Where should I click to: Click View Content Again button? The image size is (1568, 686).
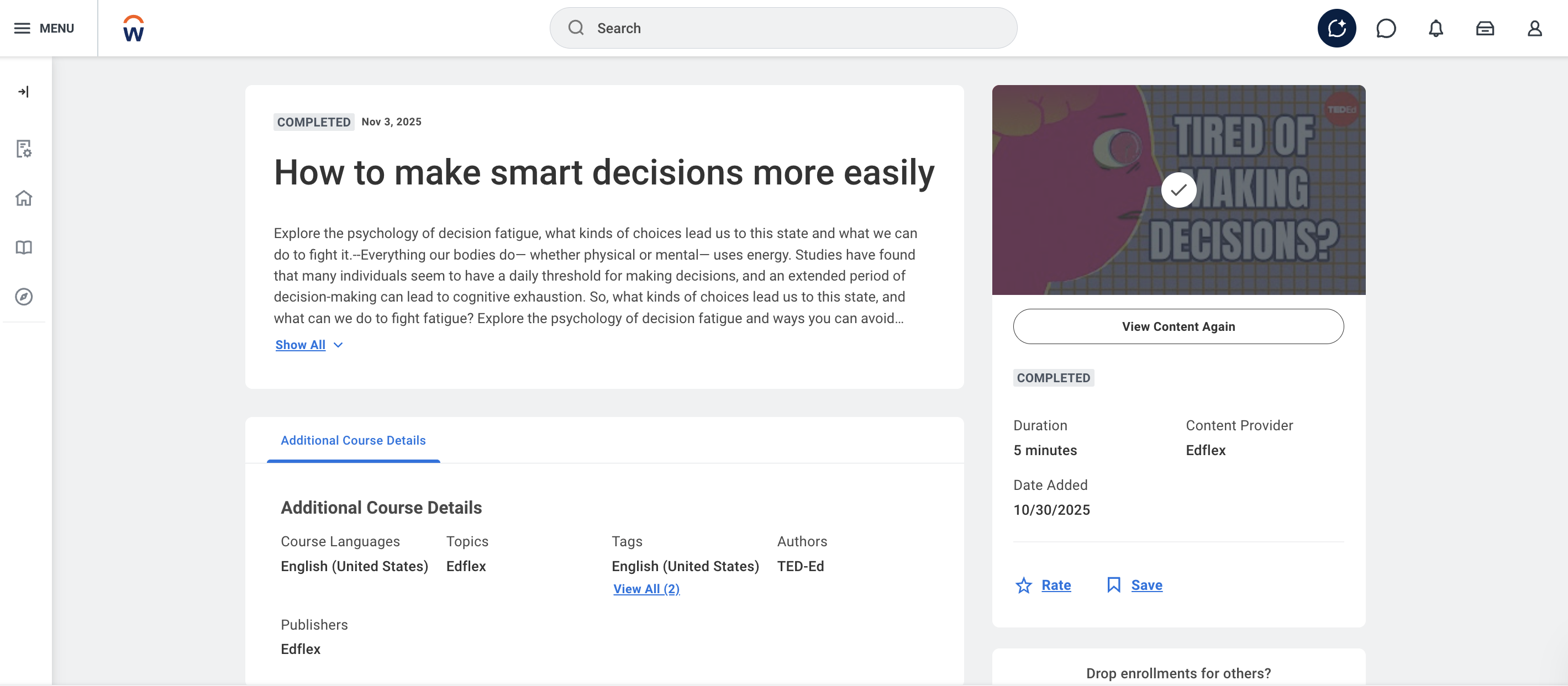[1178, 327]
